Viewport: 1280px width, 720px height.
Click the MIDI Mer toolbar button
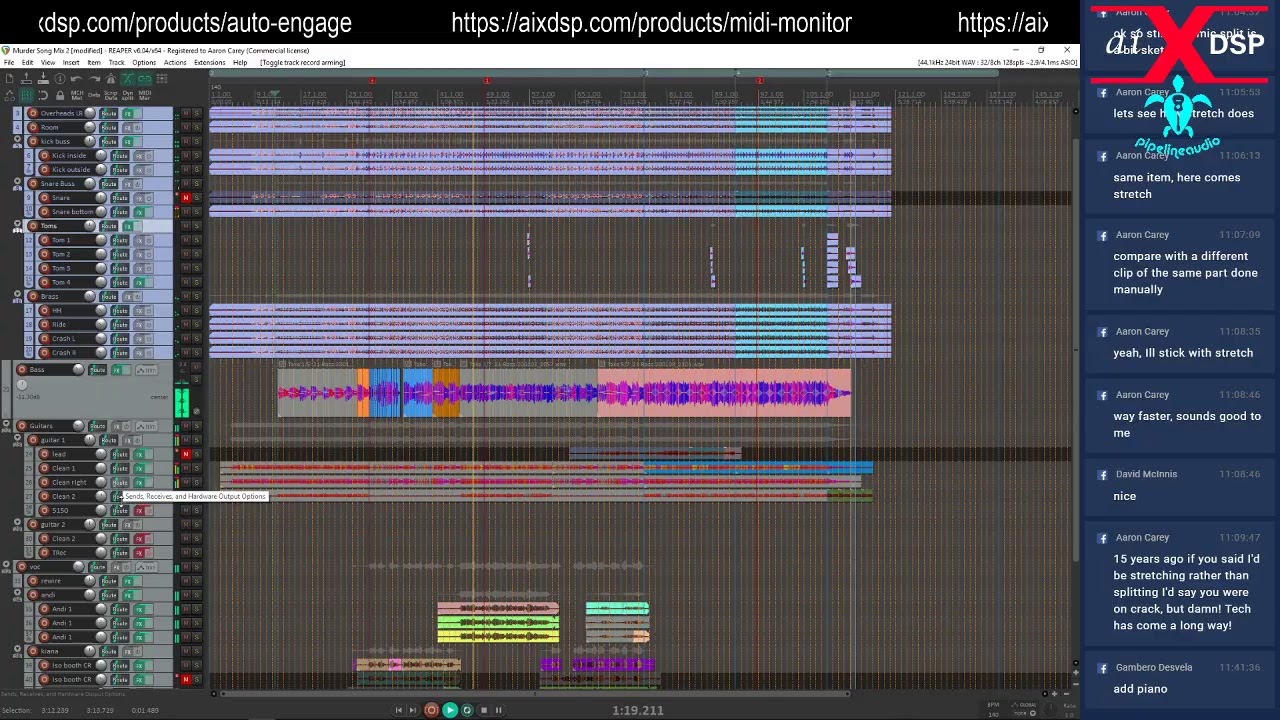pos(145,95)
